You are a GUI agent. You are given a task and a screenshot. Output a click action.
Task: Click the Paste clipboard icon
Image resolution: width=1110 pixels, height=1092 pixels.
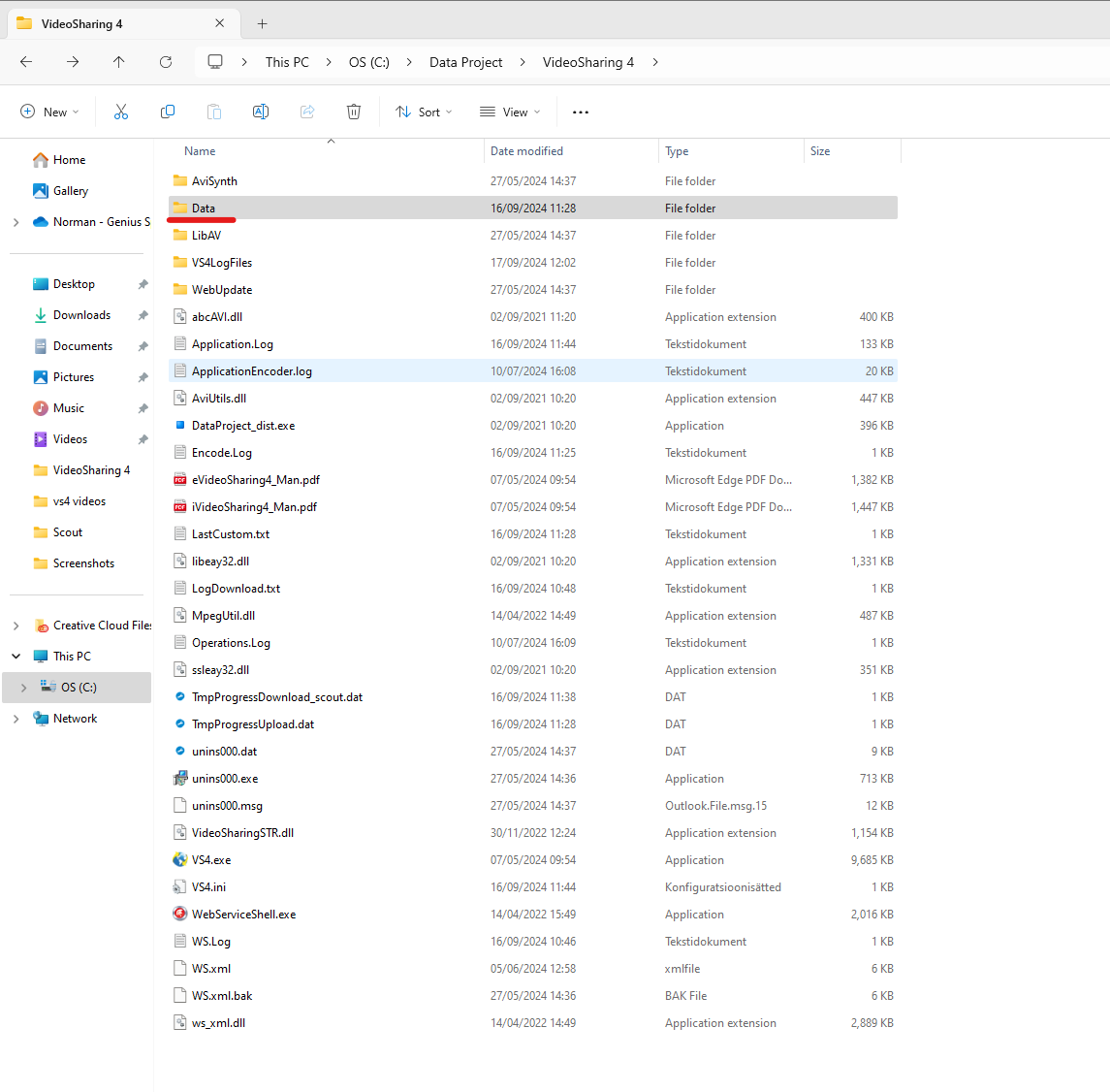(214, 112)
